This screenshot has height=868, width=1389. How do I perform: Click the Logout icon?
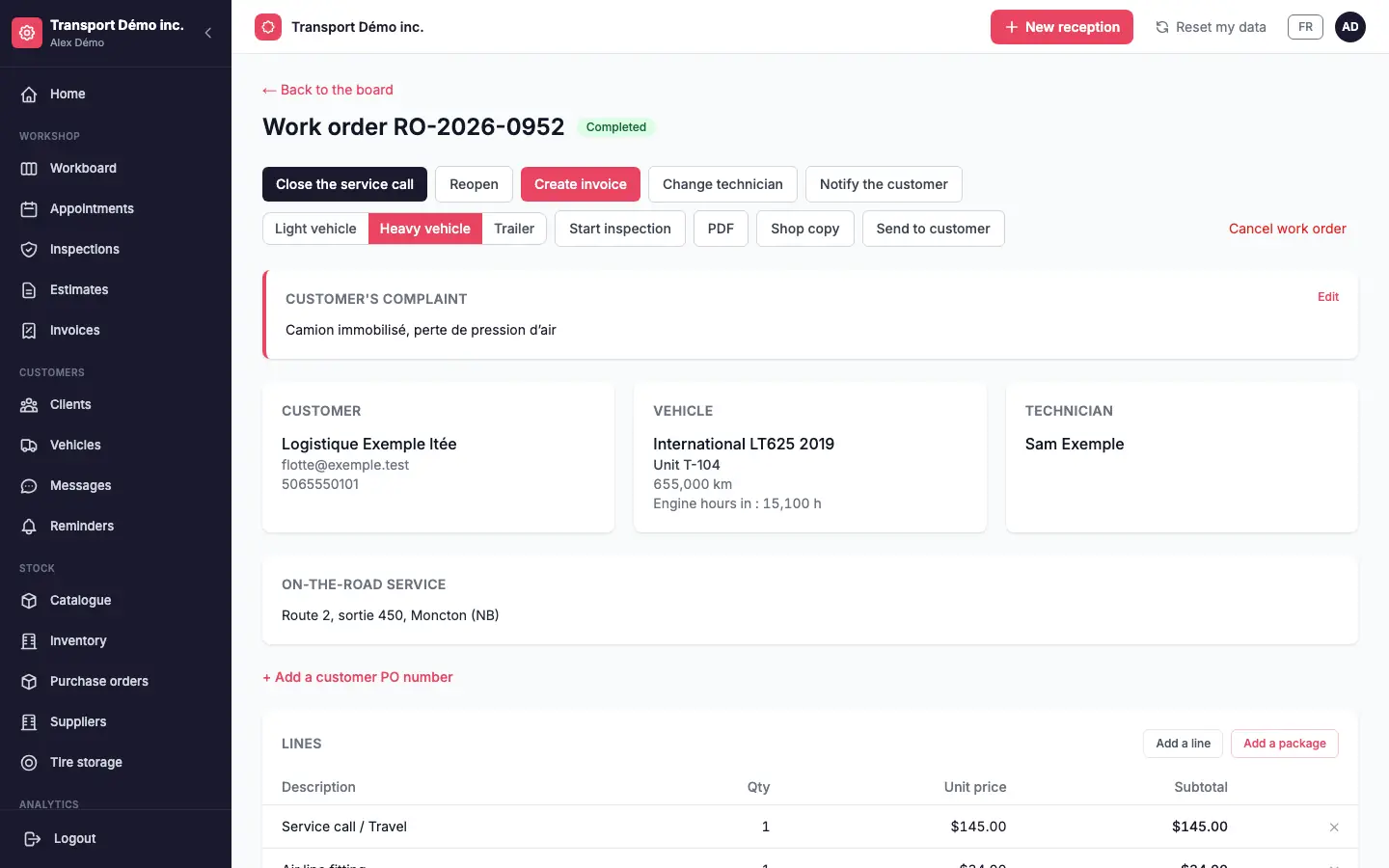click(32, 839)
